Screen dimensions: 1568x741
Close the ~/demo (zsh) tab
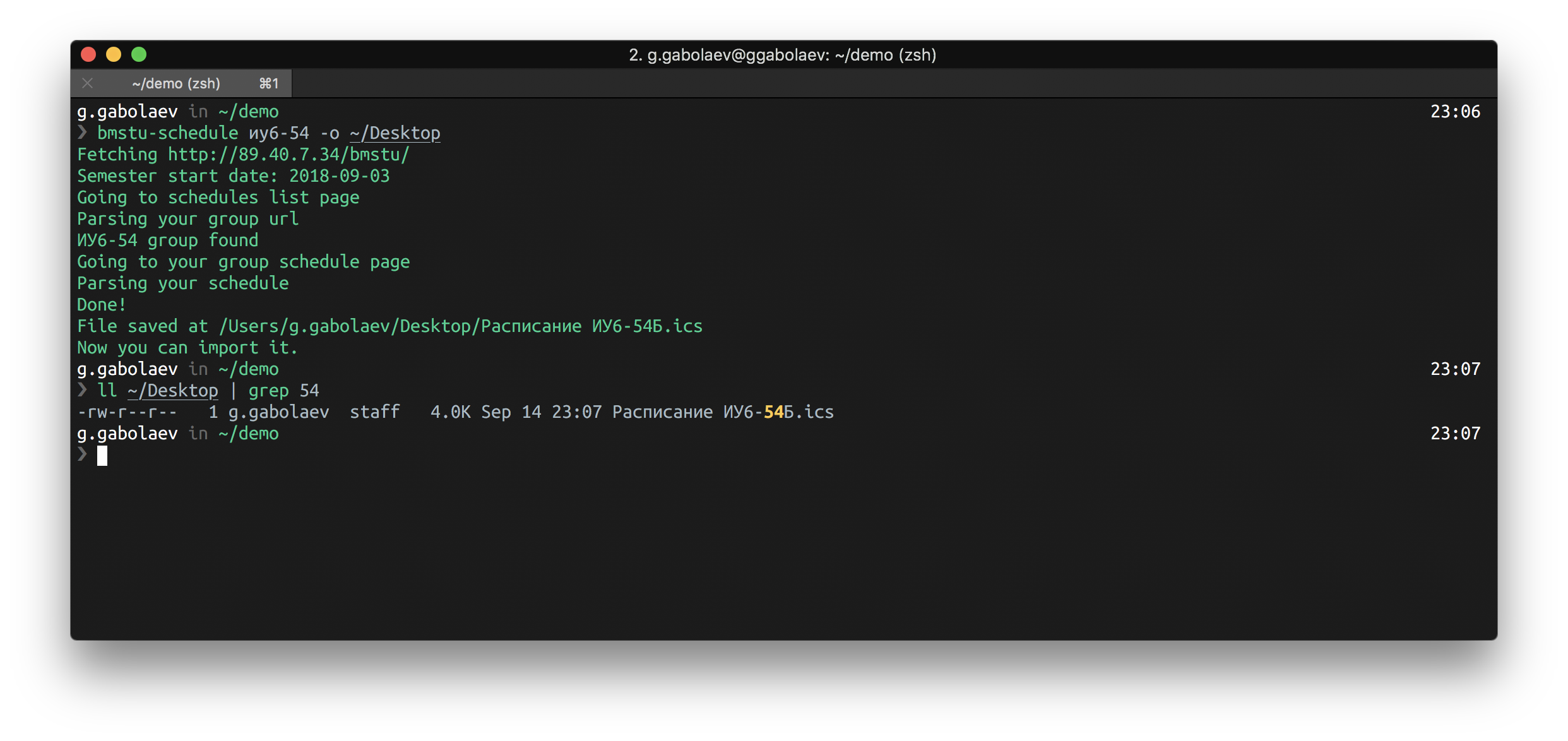point(88,83)
